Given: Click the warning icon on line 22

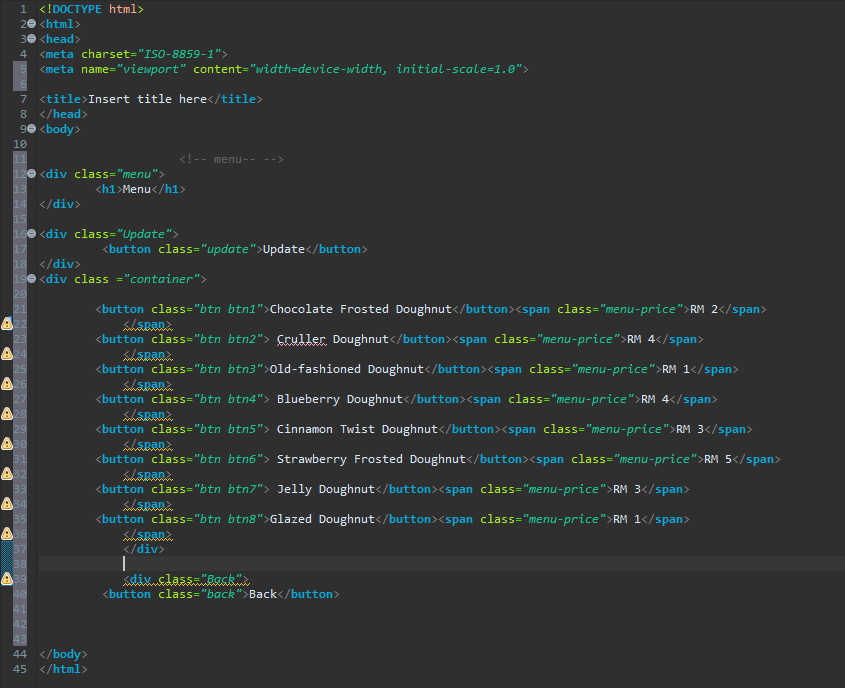Looking at the screenshot, I should (x=7, y=324).
